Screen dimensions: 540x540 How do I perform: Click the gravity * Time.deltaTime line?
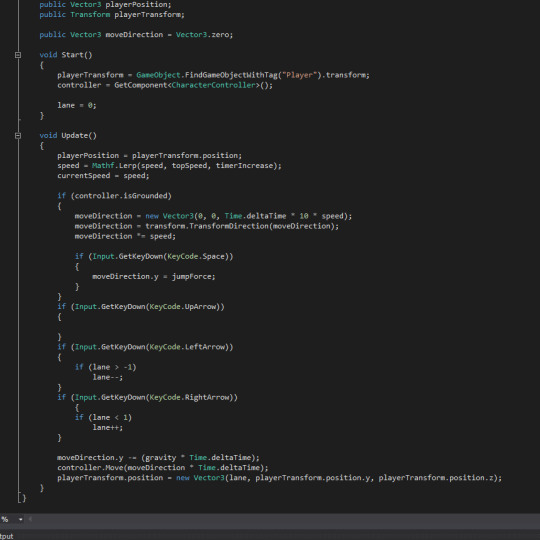coord(158,458)
